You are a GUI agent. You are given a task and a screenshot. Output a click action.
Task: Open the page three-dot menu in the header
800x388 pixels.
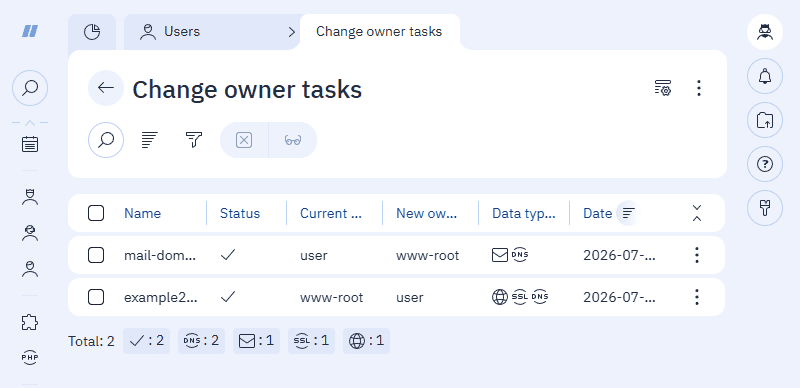coord(699,88)
